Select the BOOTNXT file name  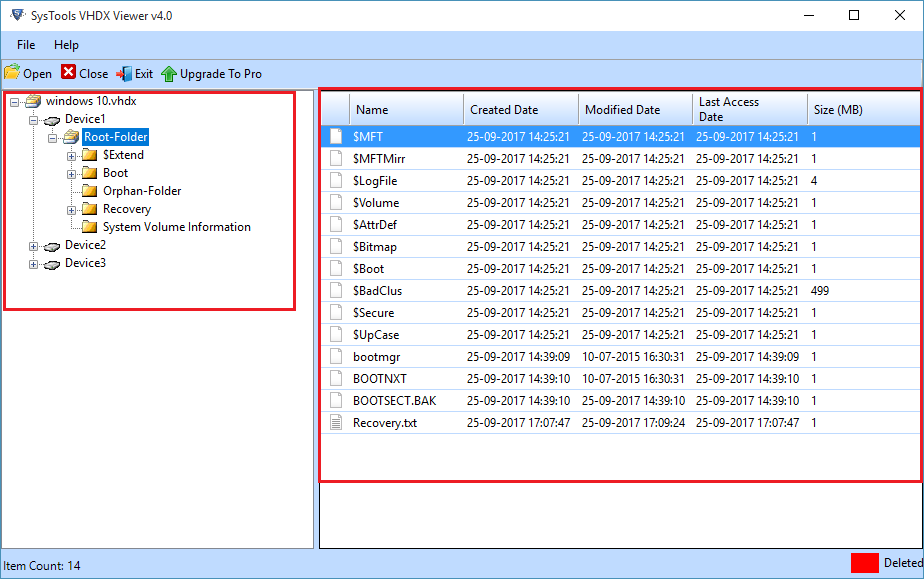point(380,379)
